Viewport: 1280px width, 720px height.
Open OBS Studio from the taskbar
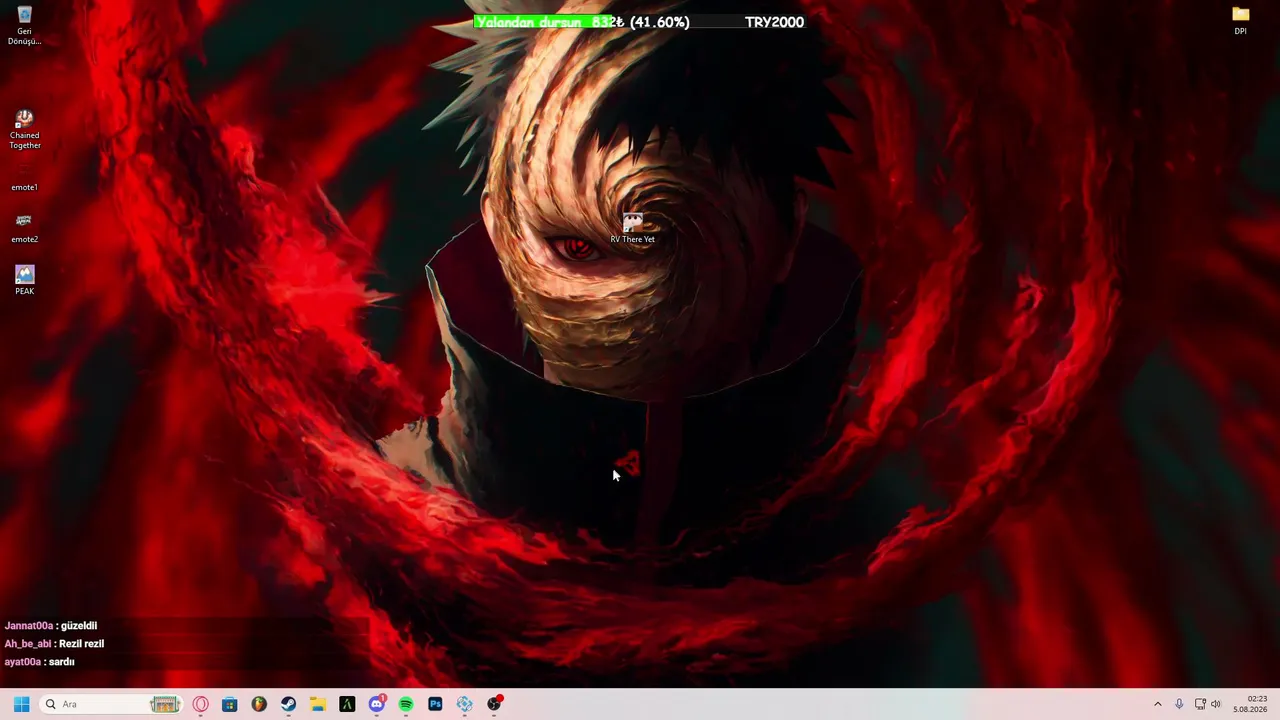click(494, 704)
